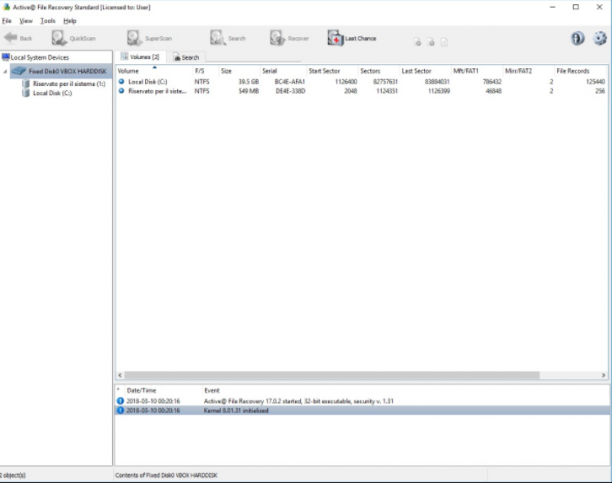Image resolution: width=612 pixels, height=483 pixels.
Task: Click the Back arrow button
Action: 18,38
